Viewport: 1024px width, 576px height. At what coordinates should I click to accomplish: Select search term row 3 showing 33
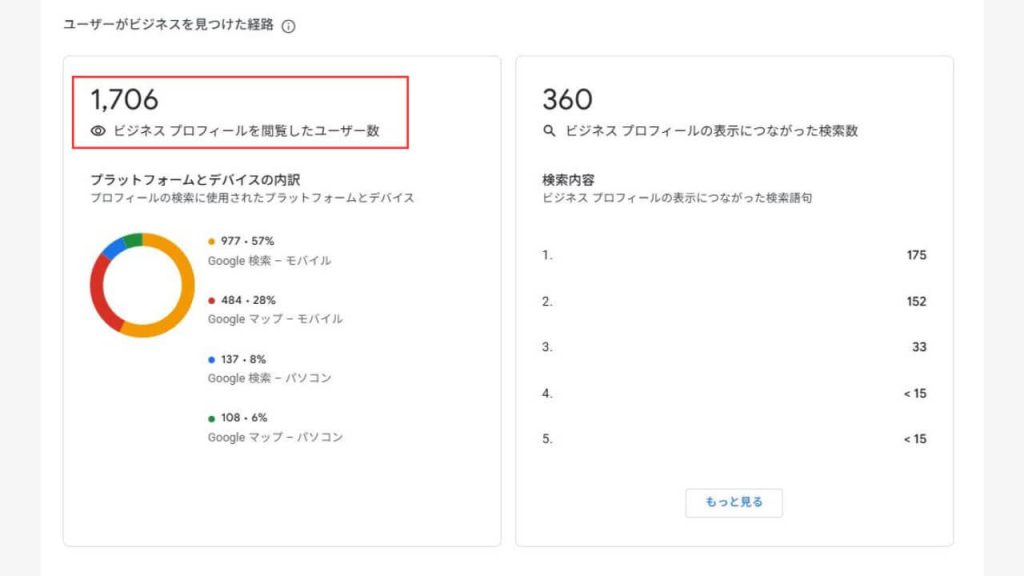click(x=730, y=347)
